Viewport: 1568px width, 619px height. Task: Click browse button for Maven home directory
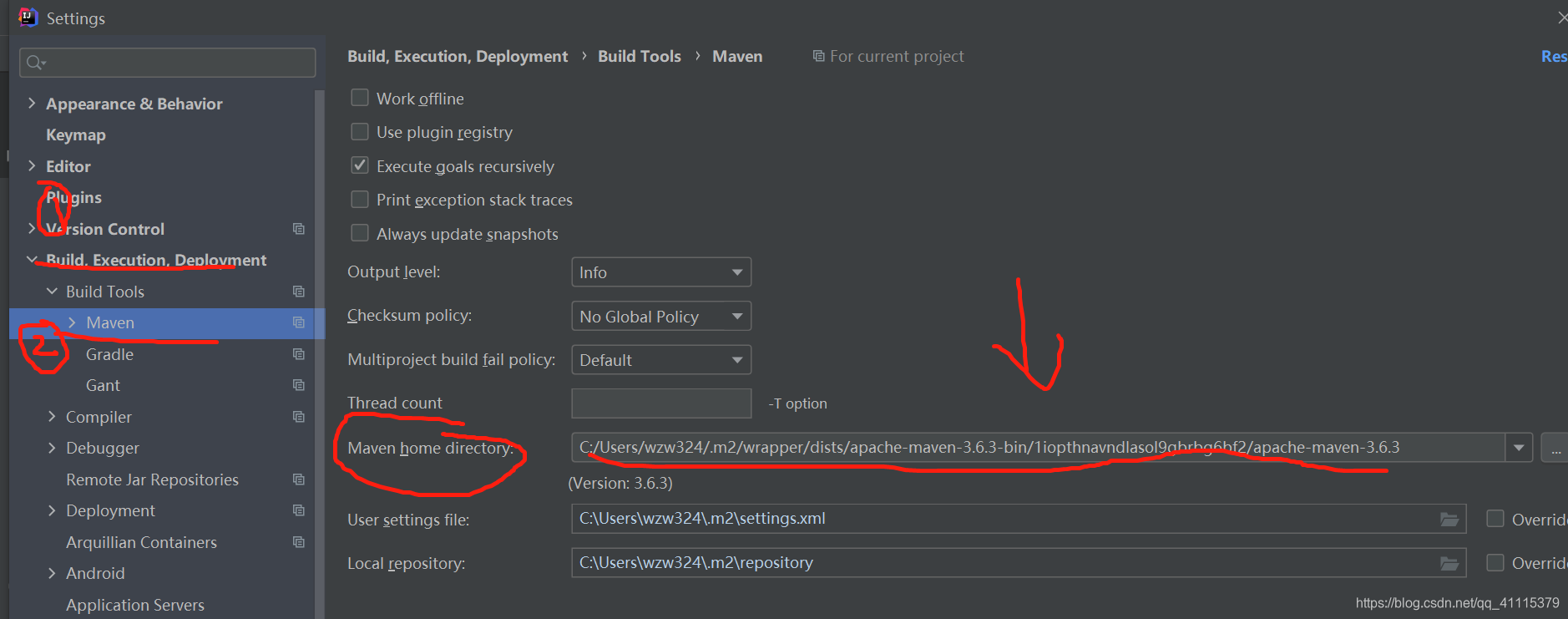point(1554,448)
